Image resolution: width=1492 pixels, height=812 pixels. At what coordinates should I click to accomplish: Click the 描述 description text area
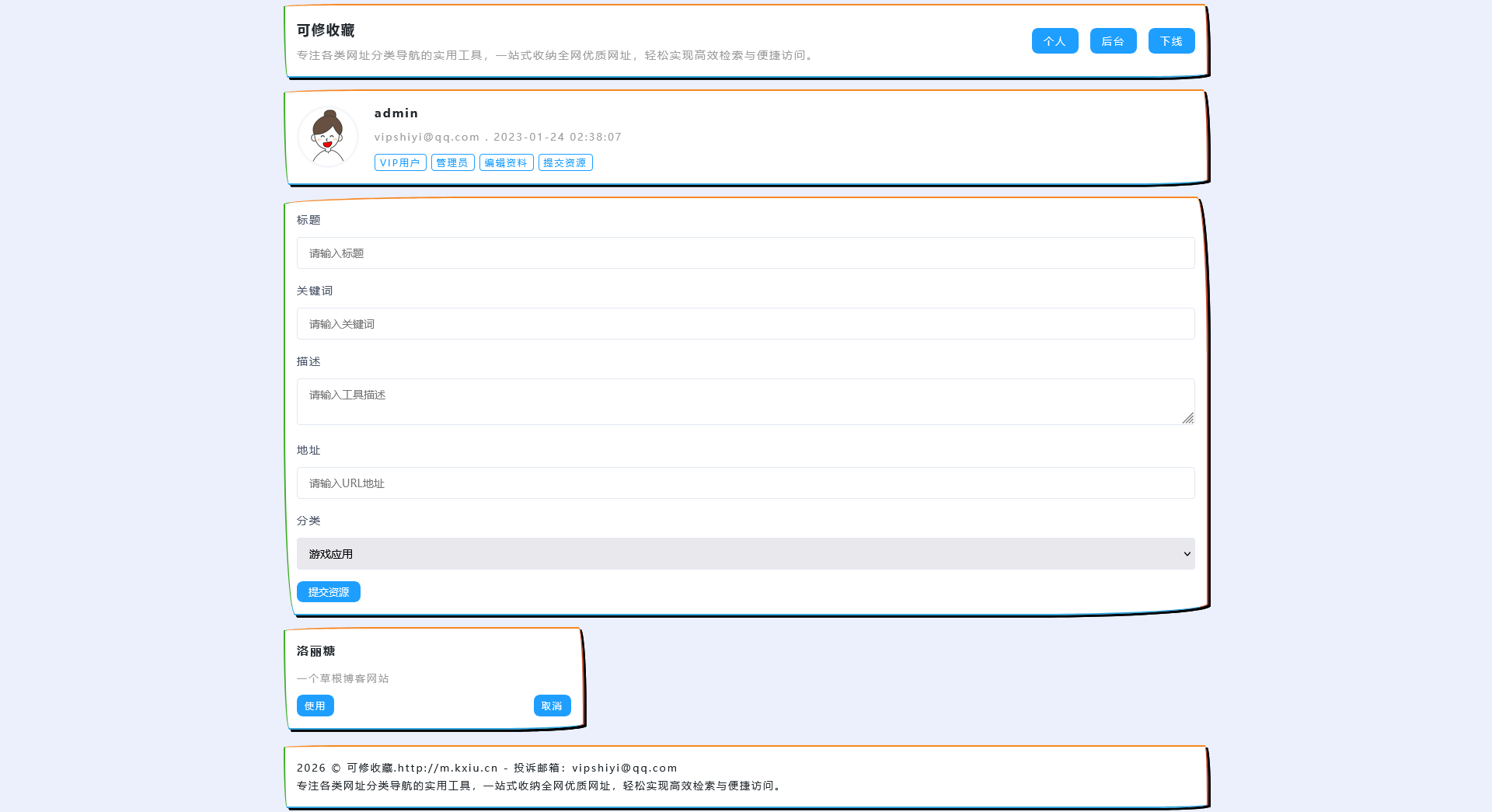[x=745, y=402]
